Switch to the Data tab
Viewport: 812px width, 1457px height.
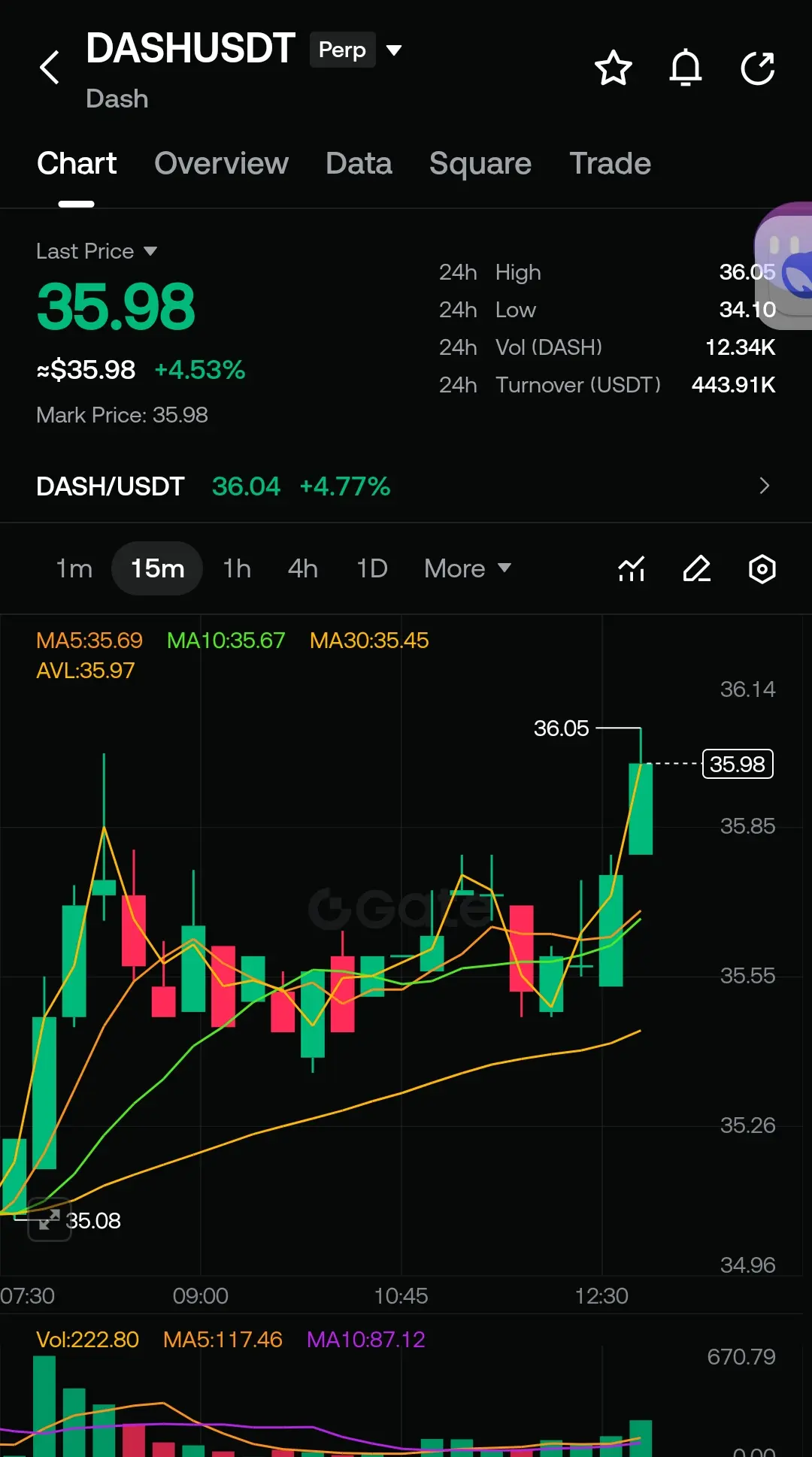pyautogui.click(x=359, y=163)
